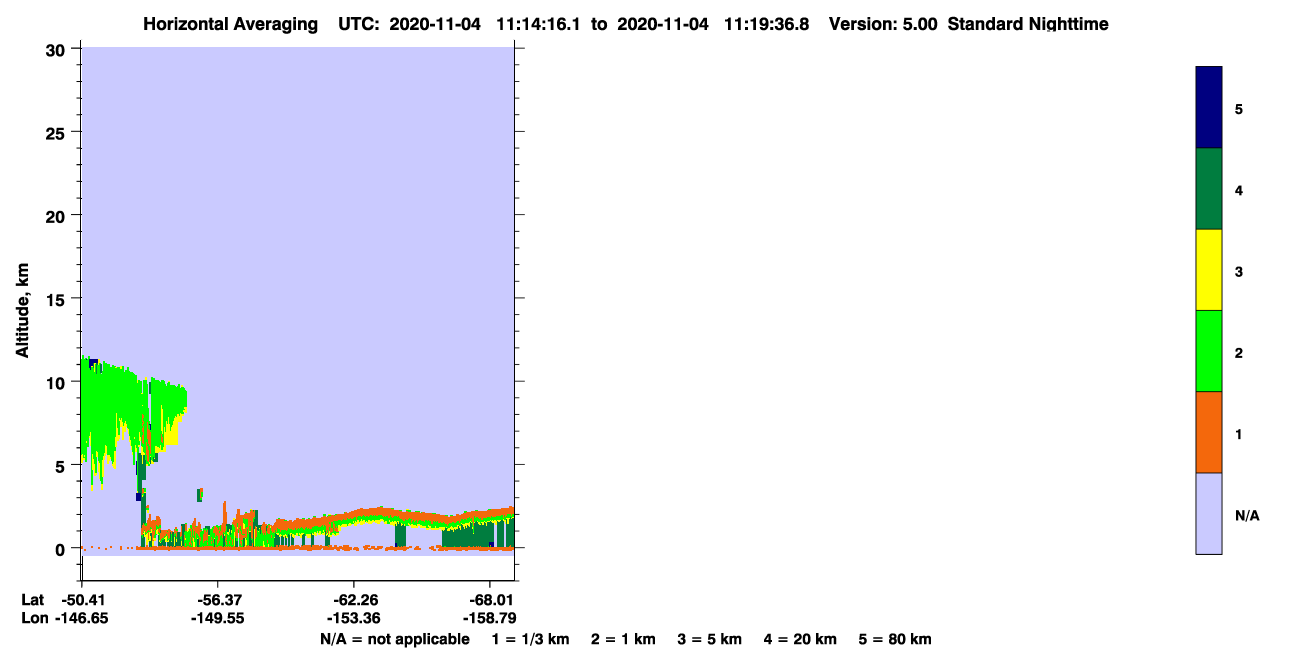This screenshot has width=1300, height=667.
Task: Click the longitude value -158.79
Action: [x=490, y=618]
